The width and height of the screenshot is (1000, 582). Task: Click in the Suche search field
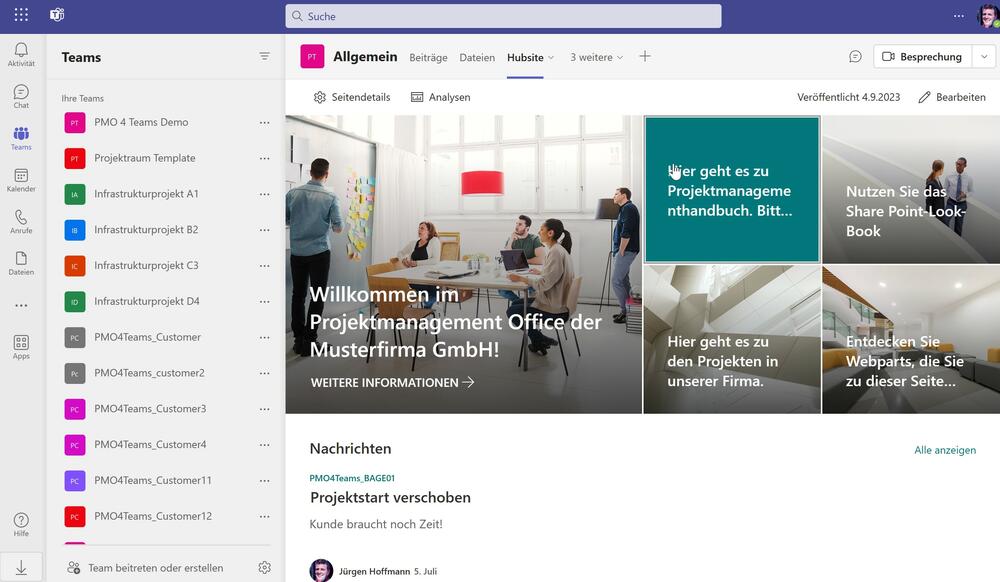(x=503, y=16)
